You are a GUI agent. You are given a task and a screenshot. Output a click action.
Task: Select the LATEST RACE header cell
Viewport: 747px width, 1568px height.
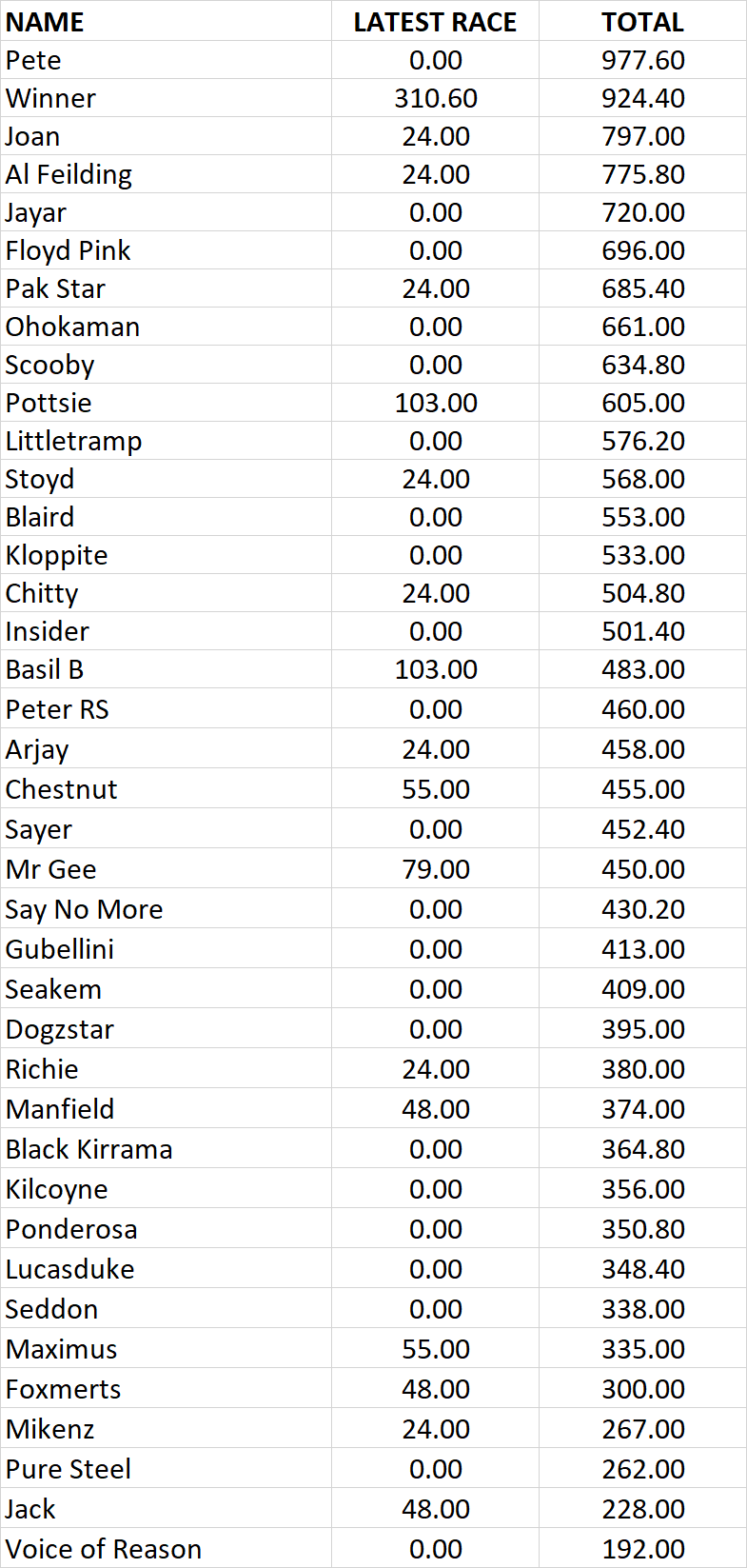pos(435,21)
